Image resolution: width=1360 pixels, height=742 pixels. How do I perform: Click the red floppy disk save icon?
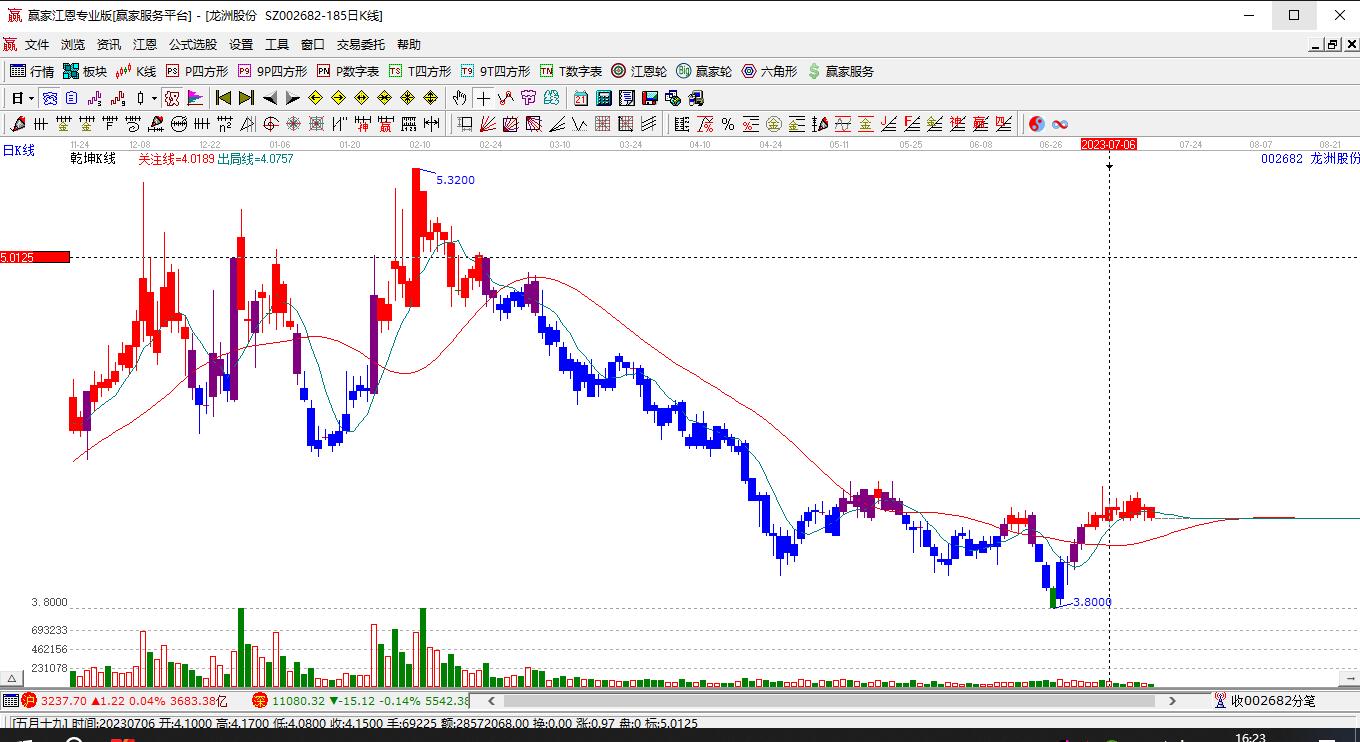650,98
